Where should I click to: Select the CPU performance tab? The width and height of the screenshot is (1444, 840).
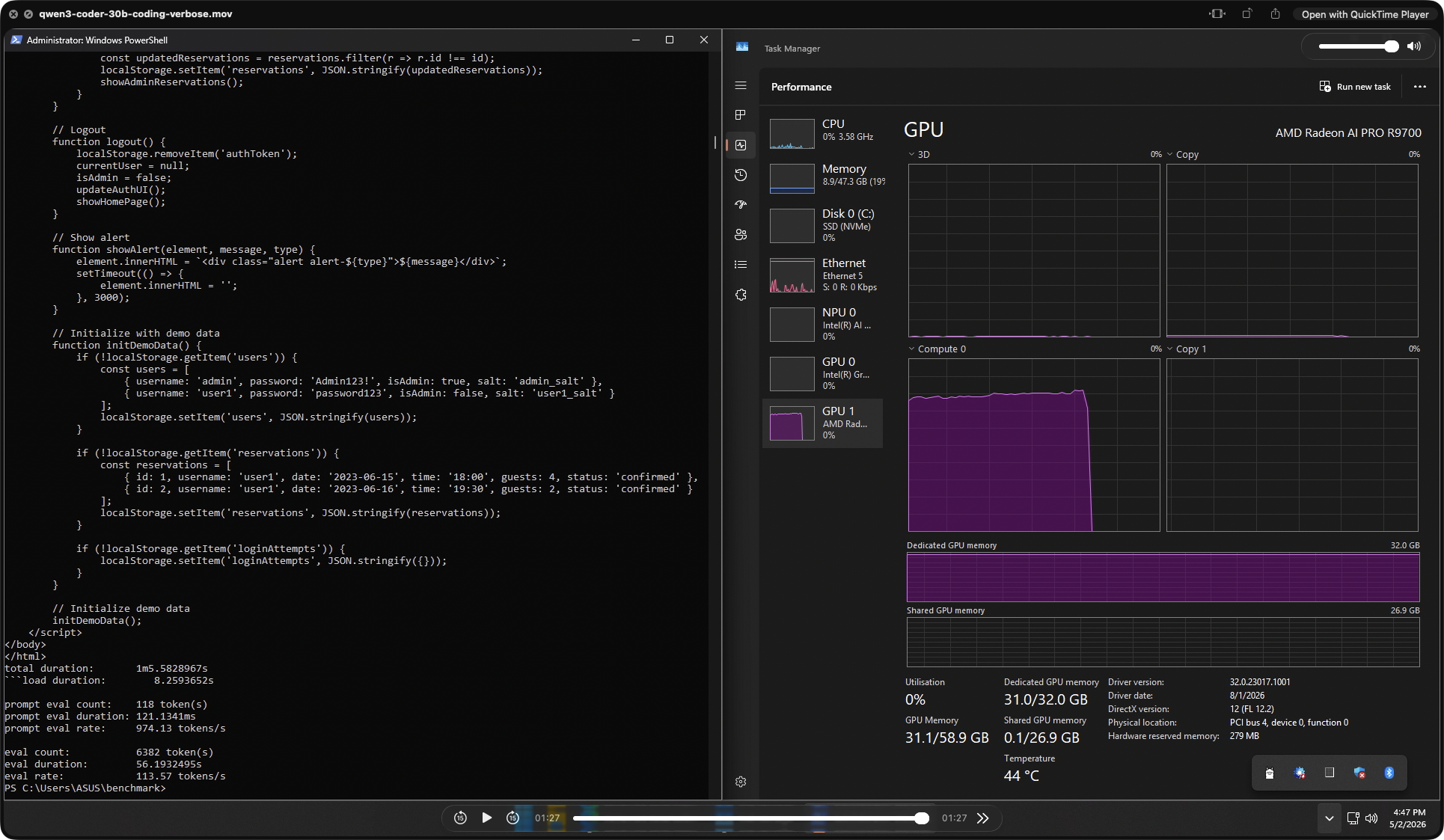(823, 133)
